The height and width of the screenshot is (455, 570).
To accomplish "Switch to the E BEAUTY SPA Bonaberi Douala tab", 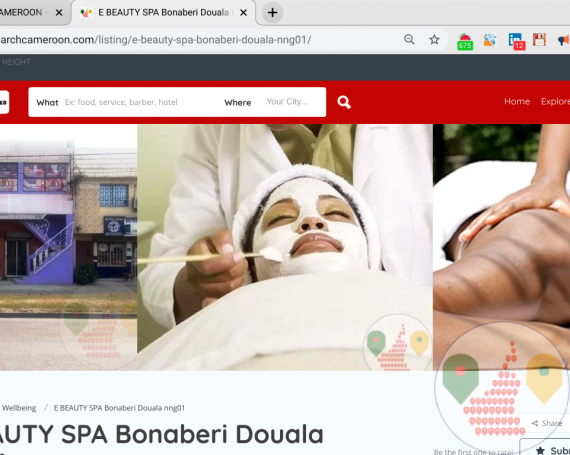I will tap(163, 13).
